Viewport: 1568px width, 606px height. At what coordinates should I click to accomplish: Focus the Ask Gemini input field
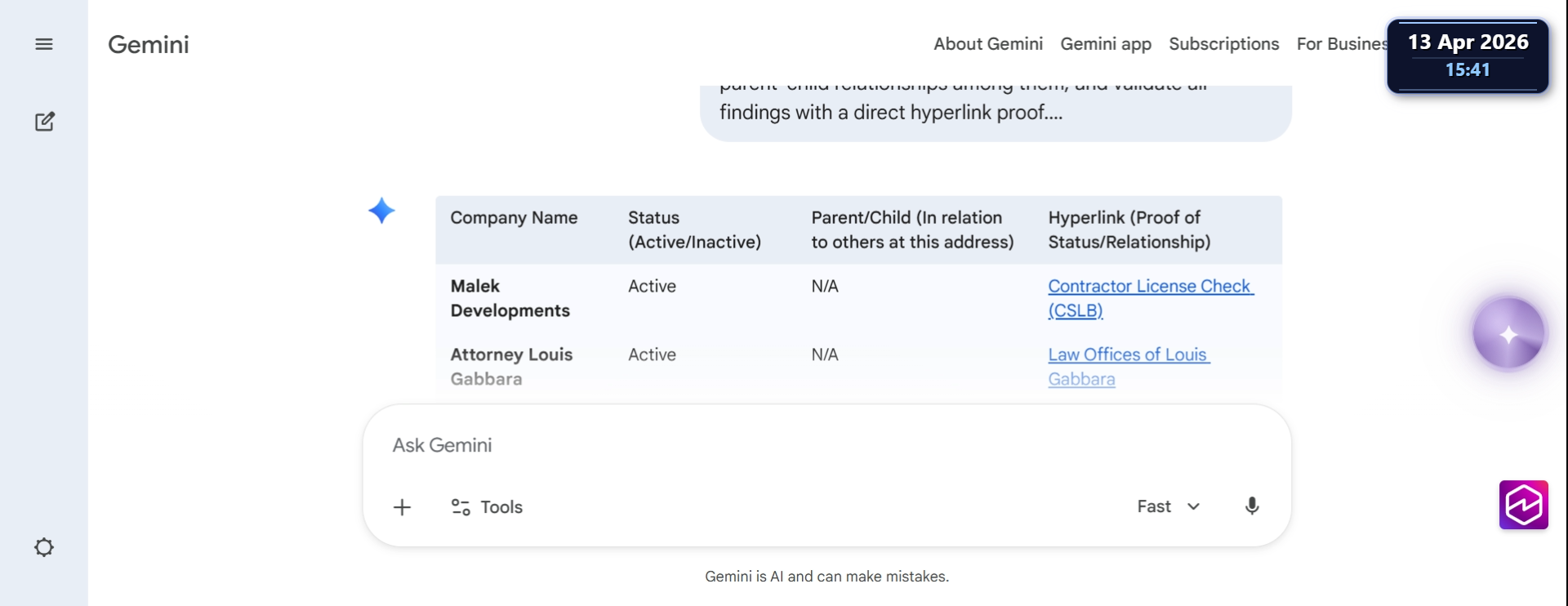pyautogui.click(x=826, y=445)
